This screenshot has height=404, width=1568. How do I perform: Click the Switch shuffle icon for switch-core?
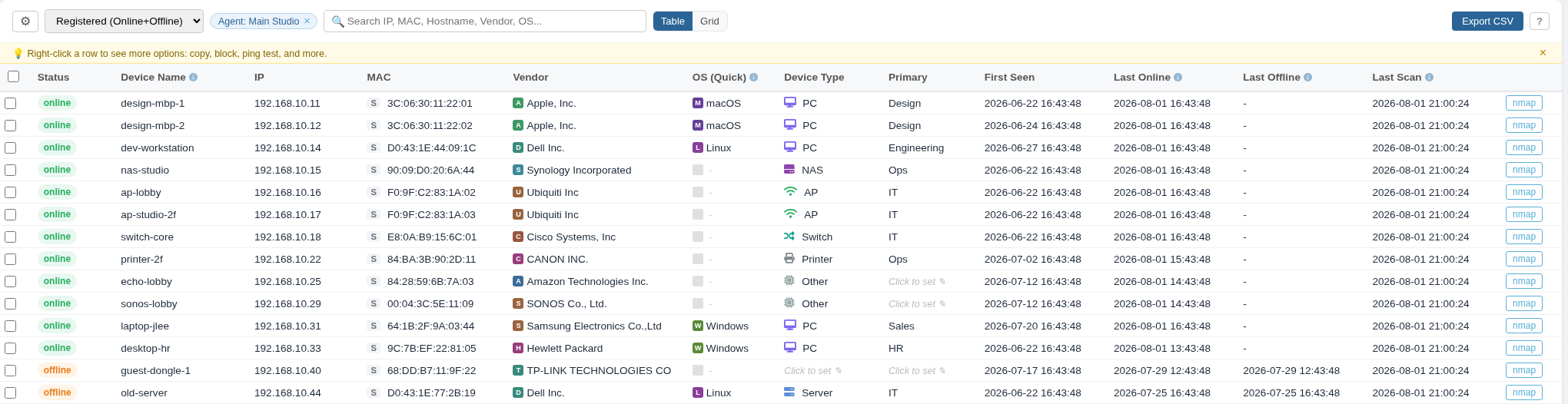coord(789,236)
